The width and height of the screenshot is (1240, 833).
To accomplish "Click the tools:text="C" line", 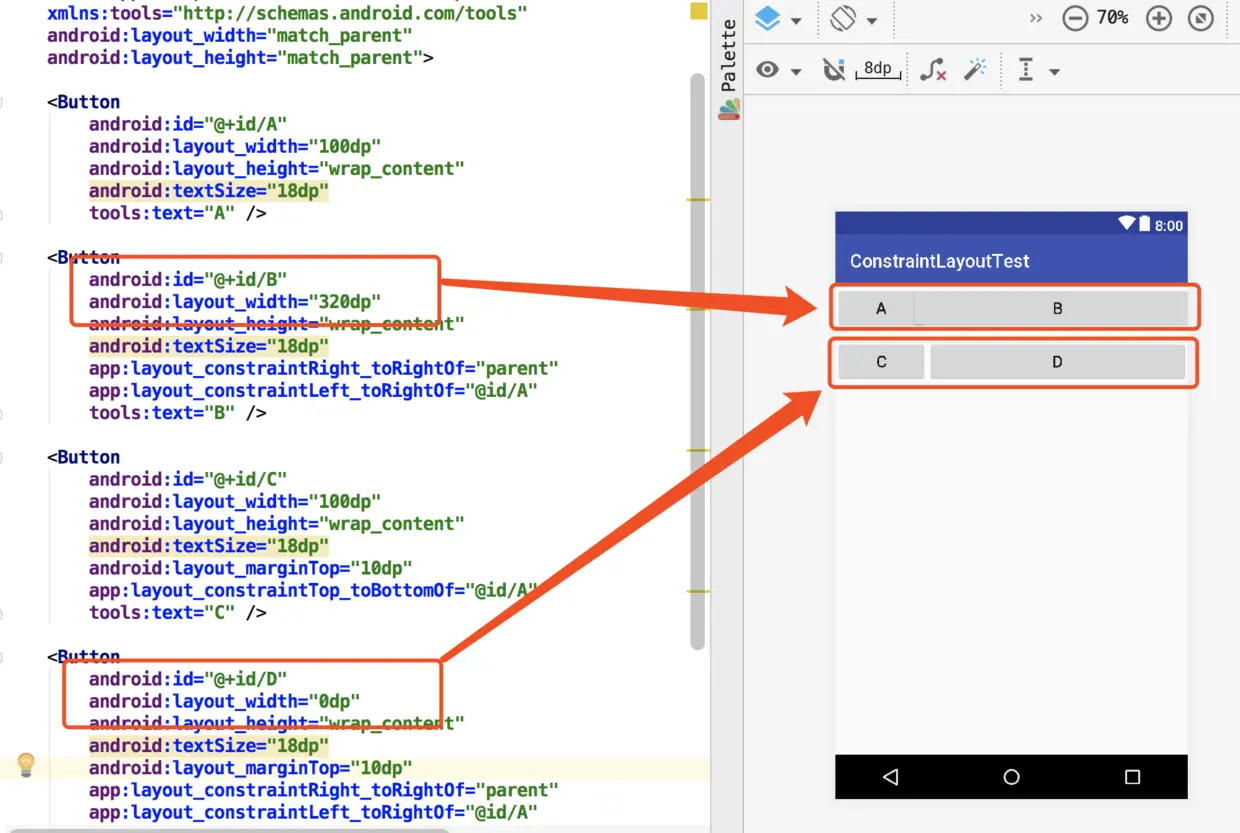I will pos(177,613).
